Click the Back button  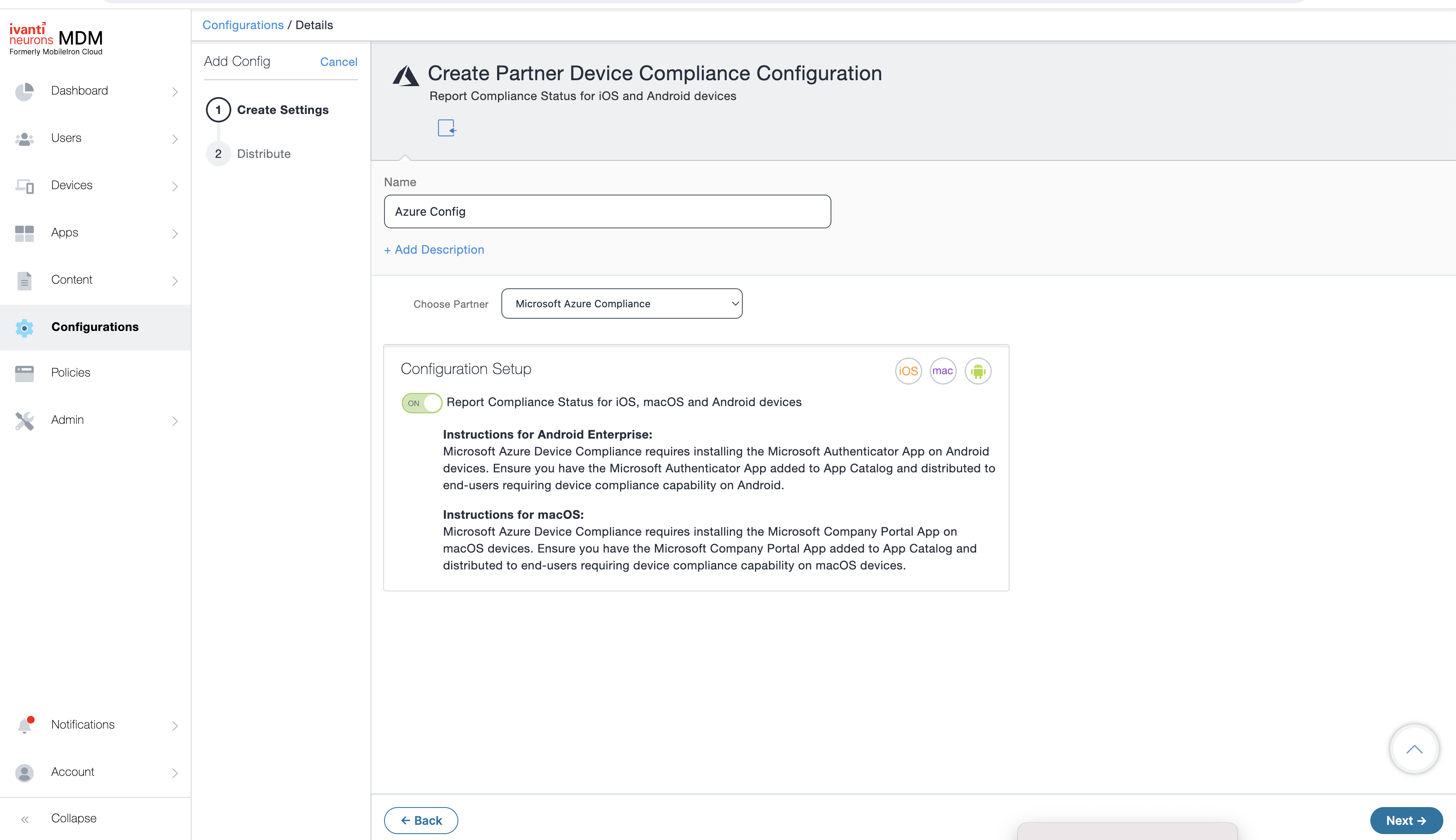click(x=421, y=820)
